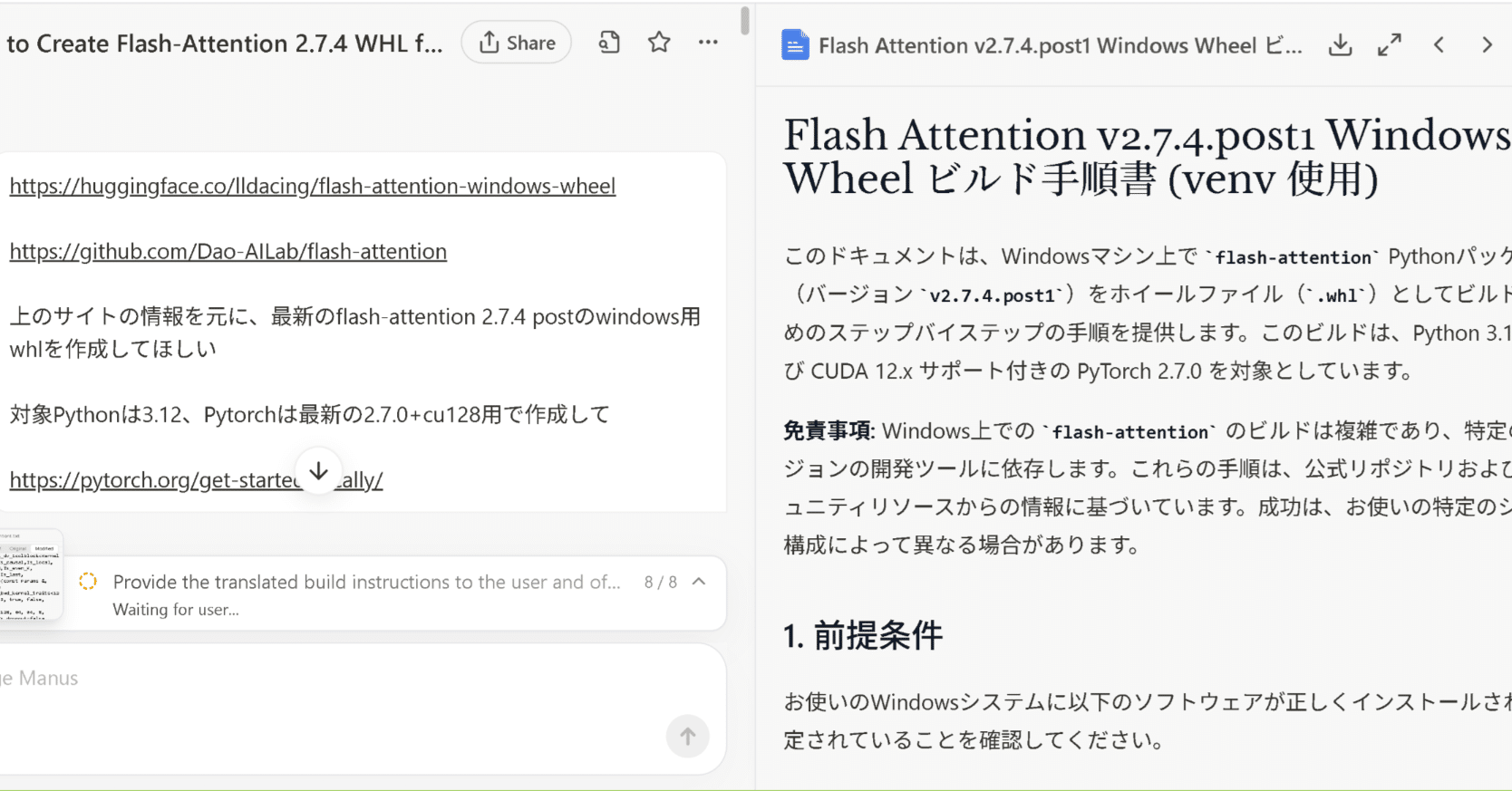Click the chat title text
The image size is (1512, 791).
click(x=225, y=43)
